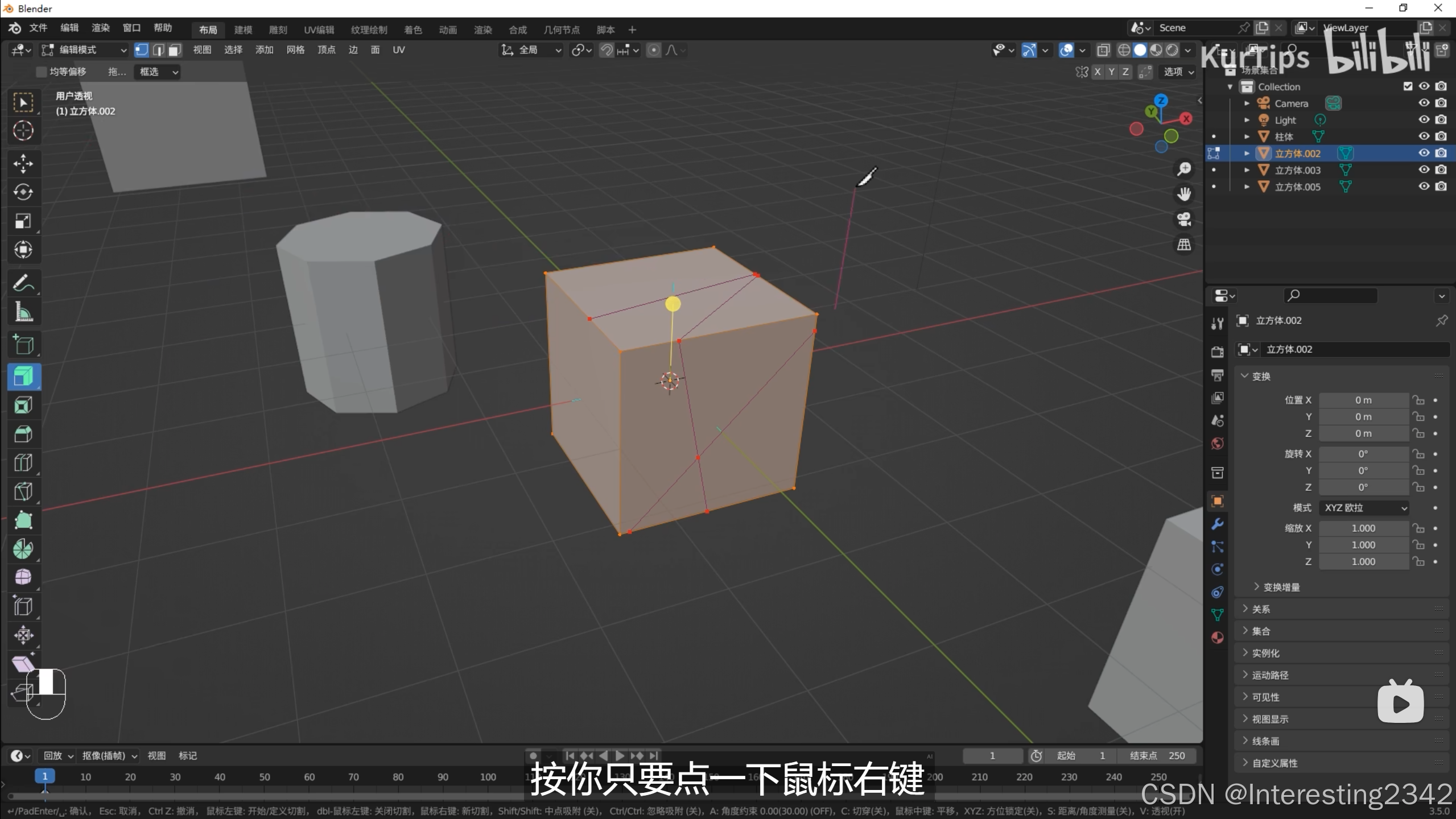Open the XYZ 欧拉 rotation mode dropdown
1456x819 pixels.
pyautogui.click(x=1364, y=508)
